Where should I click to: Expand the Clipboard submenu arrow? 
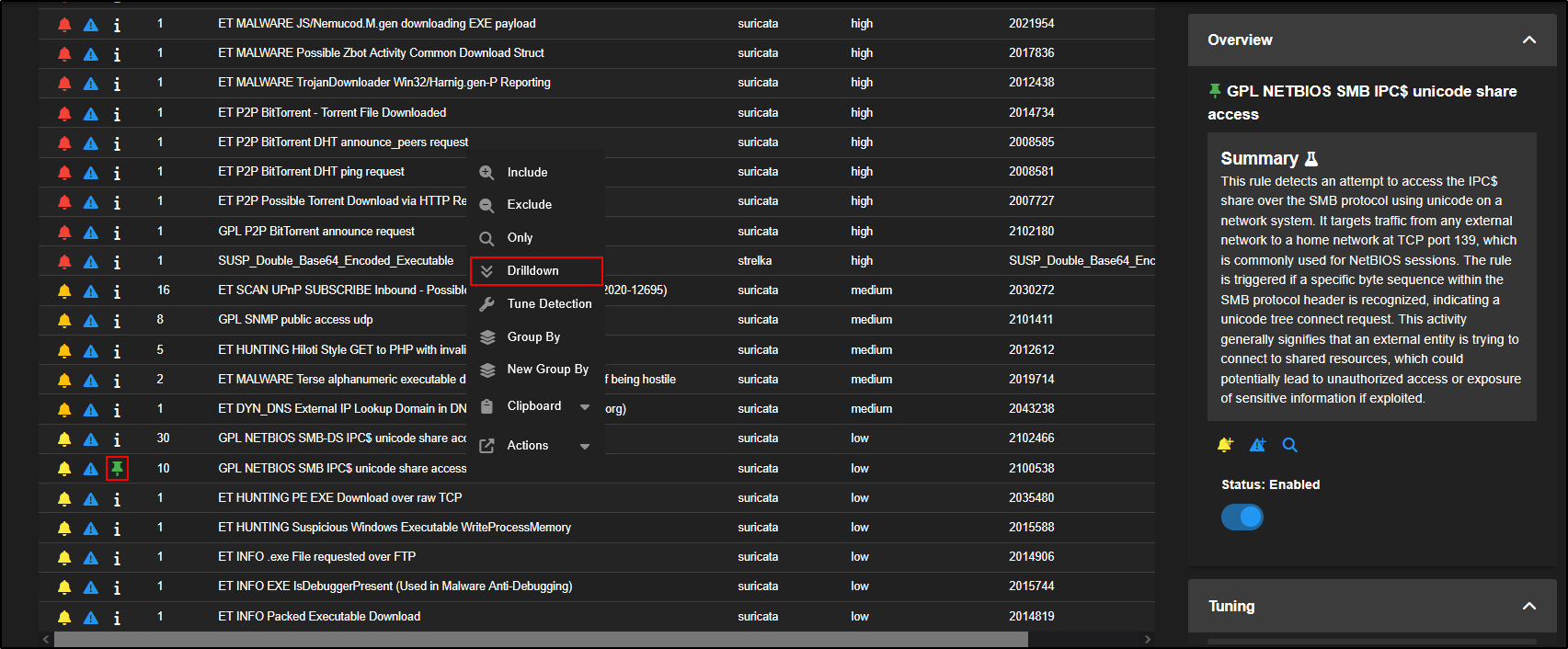(x=585, y=407)
